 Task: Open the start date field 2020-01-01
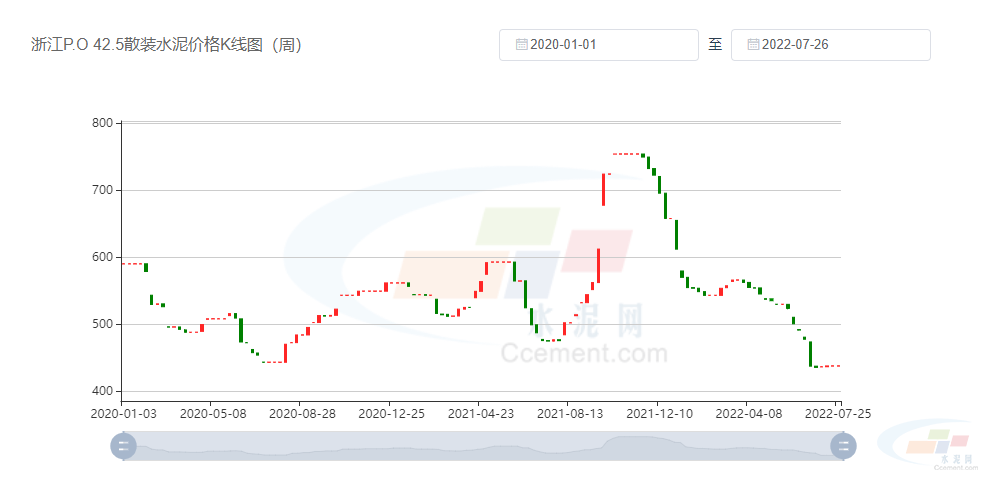coord(599,45)
